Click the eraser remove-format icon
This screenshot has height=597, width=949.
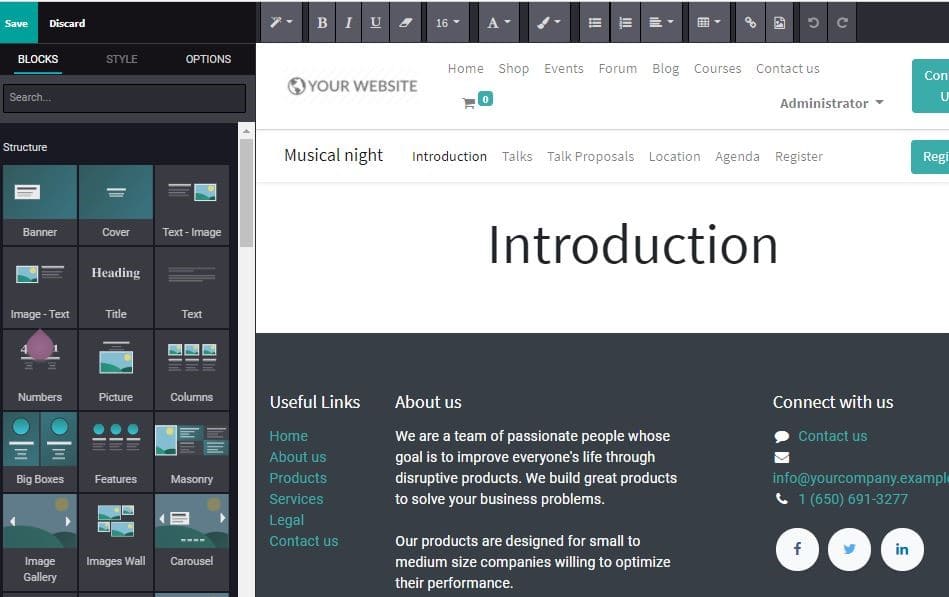click(405, 23)
